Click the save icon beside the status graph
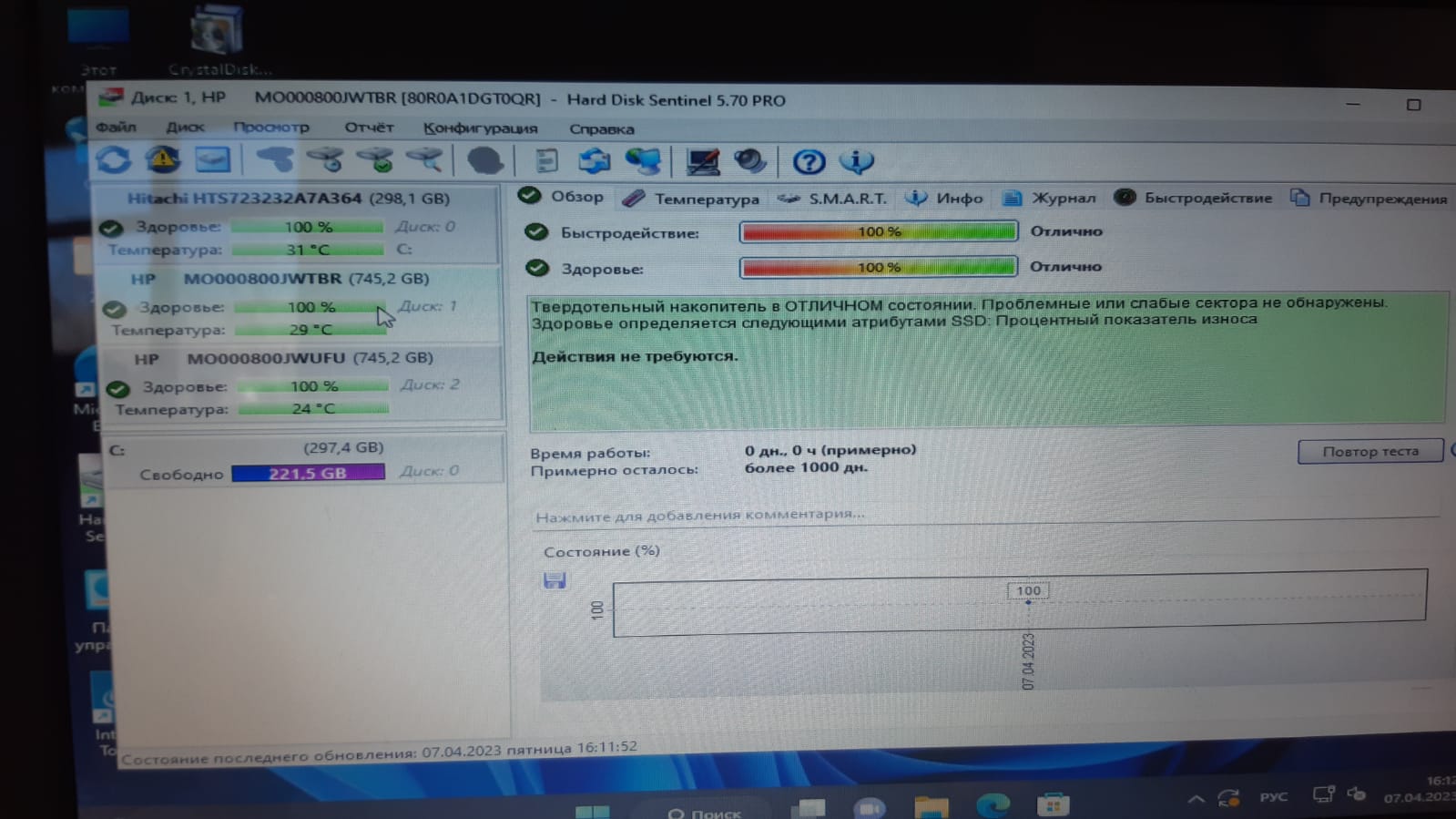Screen dimensions: 1456x819 coord(555,580)
